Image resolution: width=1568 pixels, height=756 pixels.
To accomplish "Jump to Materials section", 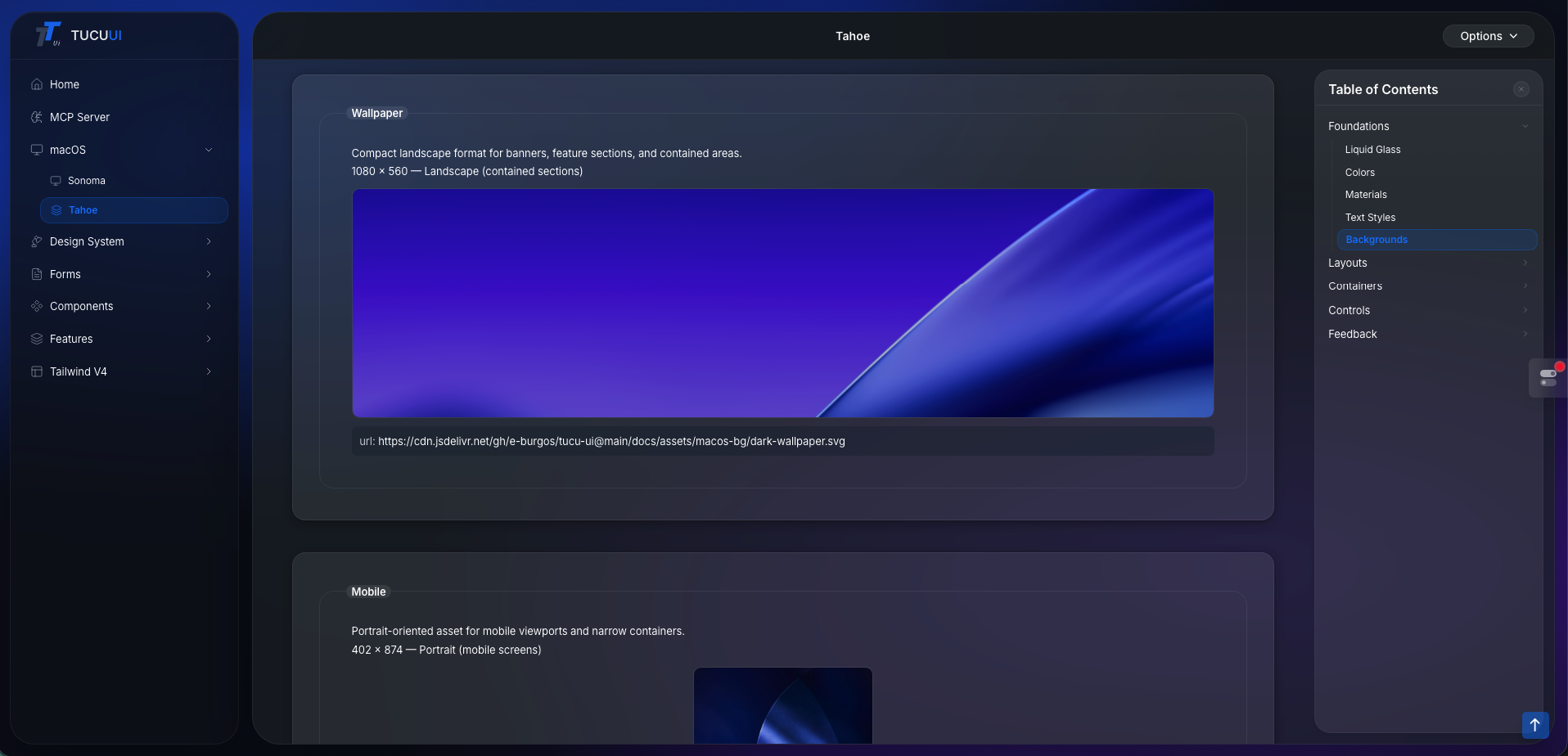I will 1366,195.
